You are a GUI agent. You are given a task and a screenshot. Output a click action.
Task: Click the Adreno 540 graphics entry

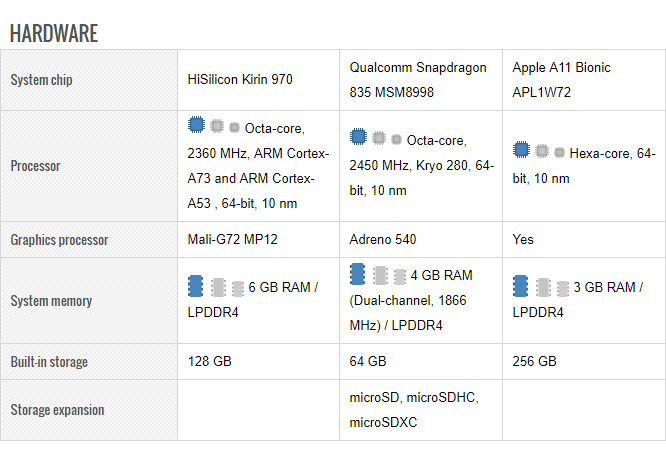point(383,240)
